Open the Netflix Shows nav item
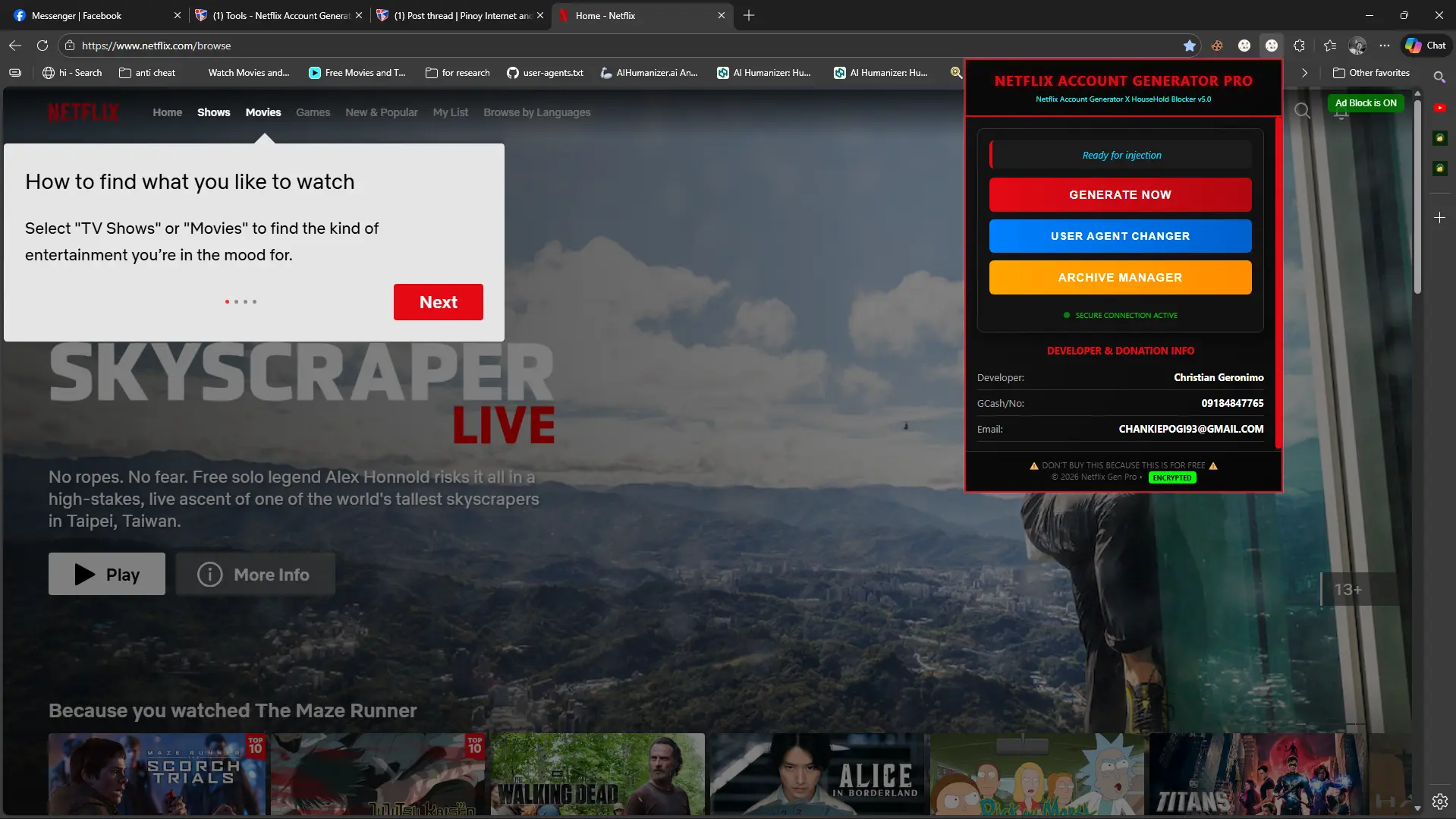1456x819 pixels. click(x=213, y=112)
